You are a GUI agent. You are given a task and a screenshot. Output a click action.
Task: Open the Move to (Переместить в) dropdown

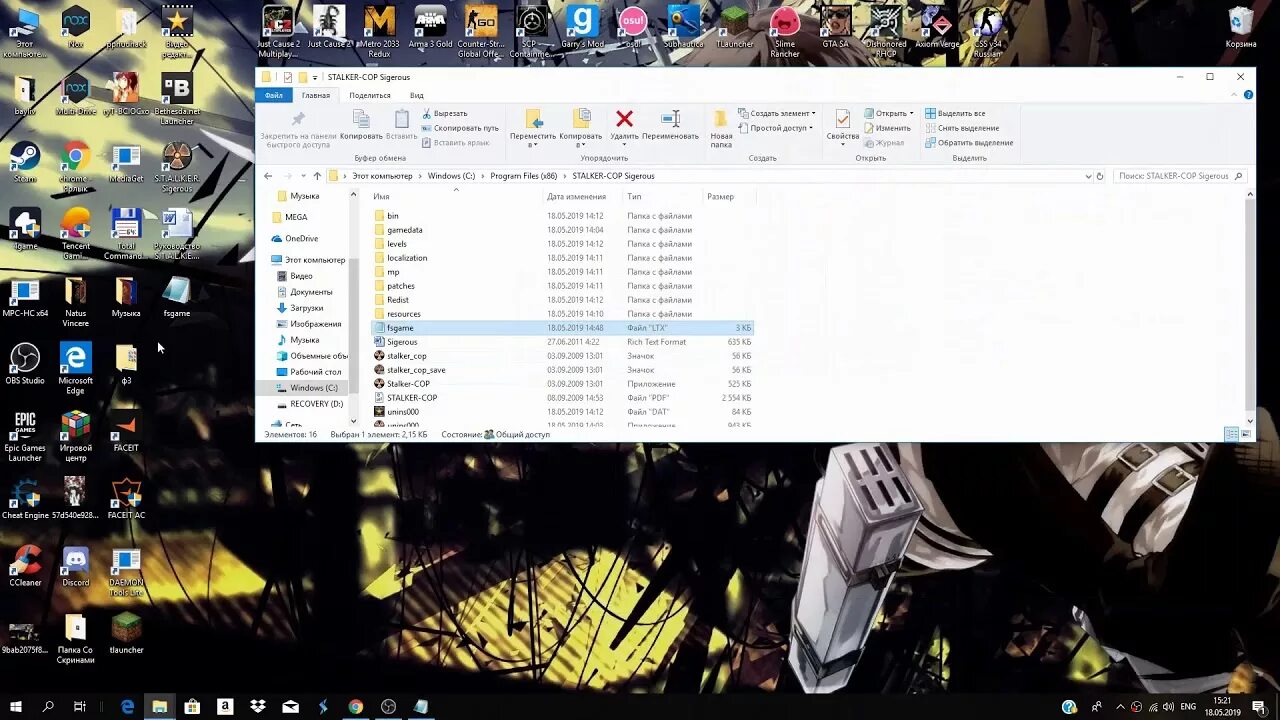(x=533, y=146)
